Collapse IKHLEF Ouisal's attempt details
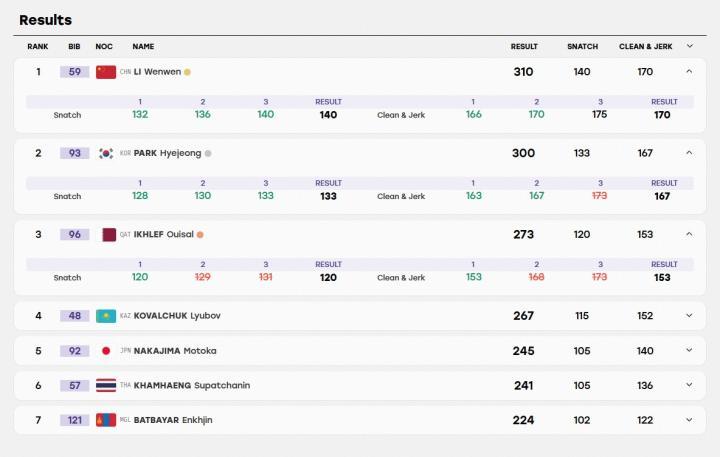Image resolution: width=720 pixels, height=457 pixels. click(689, 234)
